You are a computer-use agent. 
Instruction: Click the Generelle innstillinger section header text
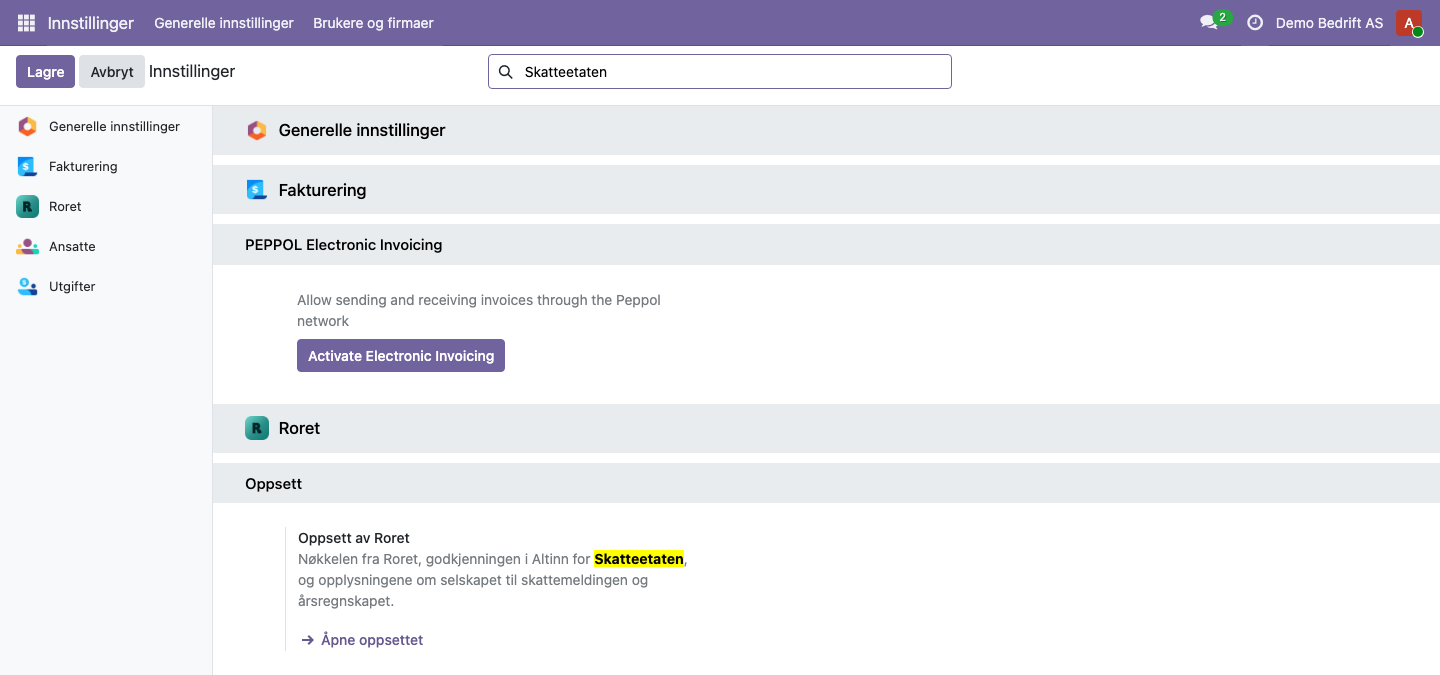point(362,130)
